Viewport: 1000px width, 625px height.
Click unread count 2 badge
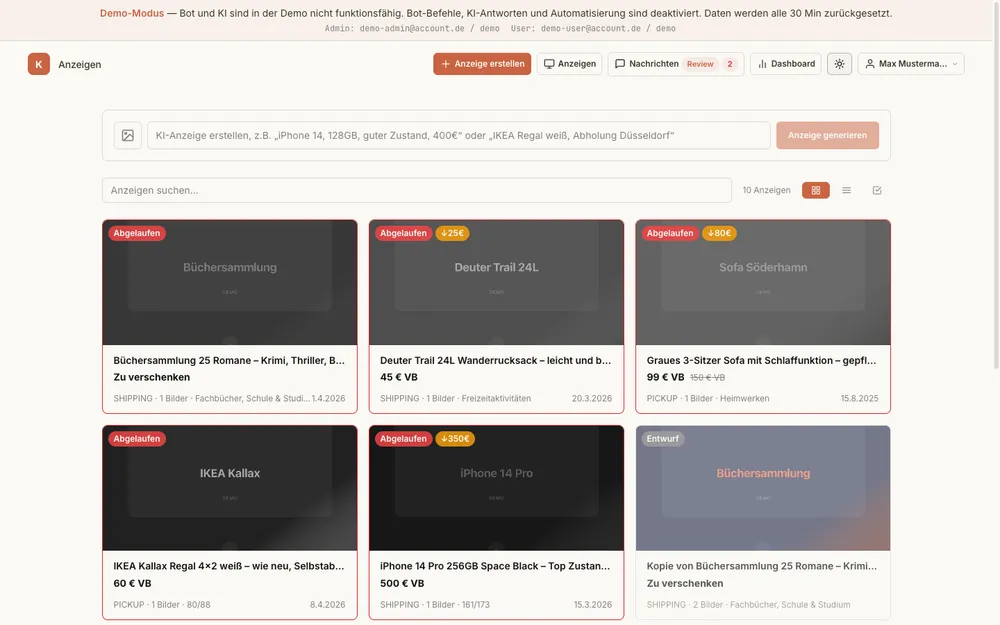tap(730, 64)
